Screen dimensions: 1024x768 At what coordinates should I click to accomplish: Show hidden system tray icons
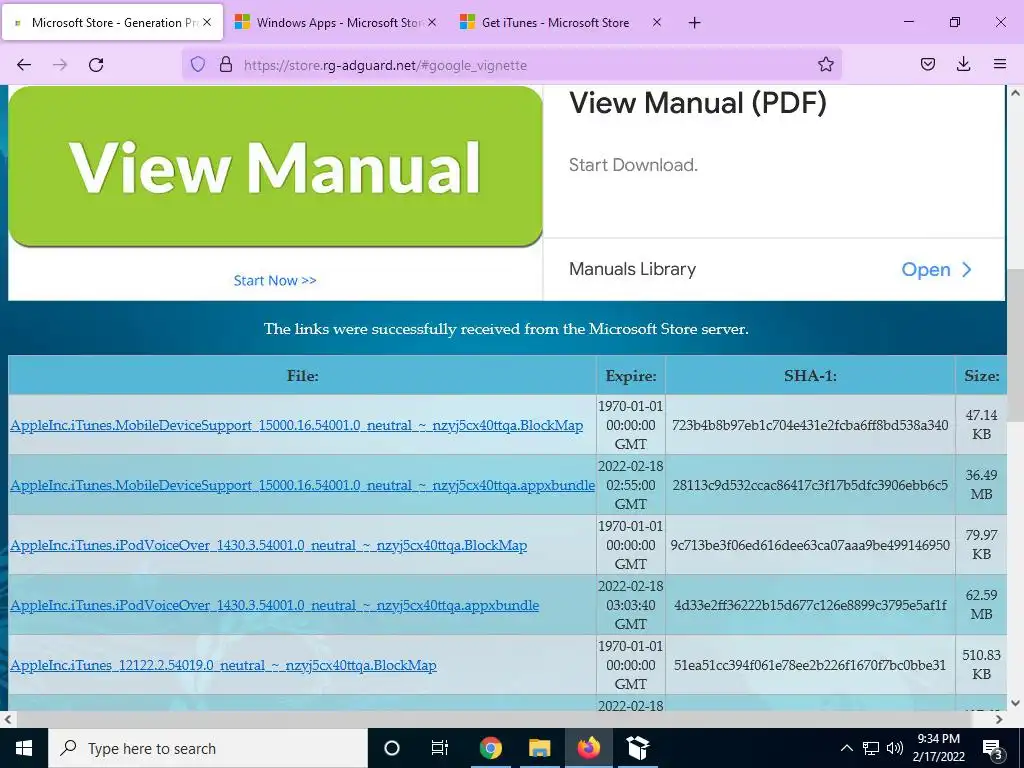pos(846,748)
